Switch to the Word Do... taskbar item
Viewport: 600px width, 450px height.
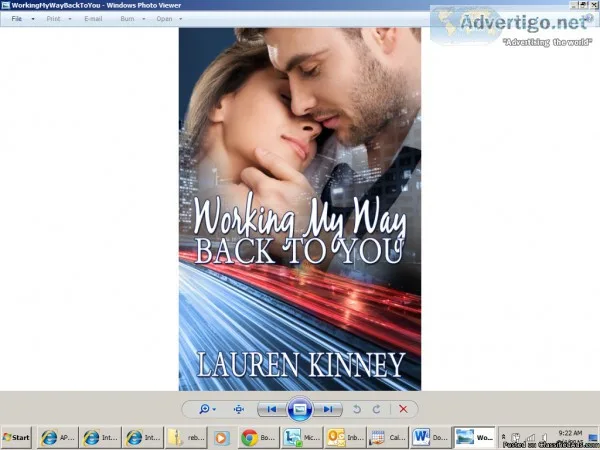[431, 437]
